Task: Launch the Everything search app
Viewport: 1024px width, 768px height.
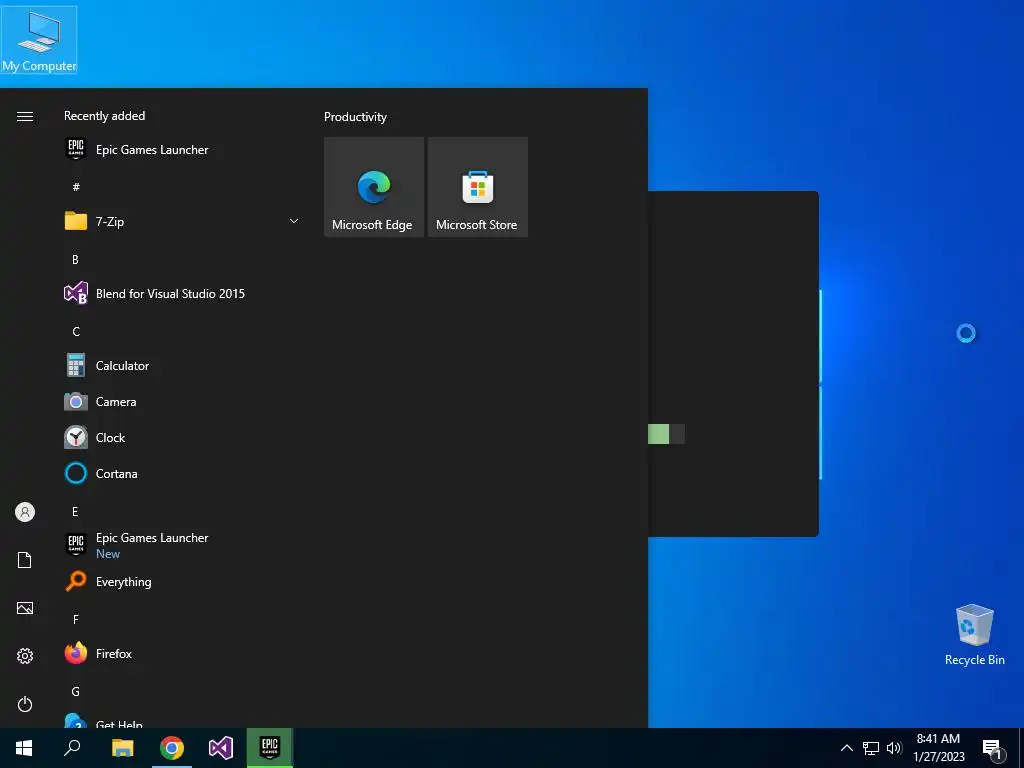Action: coord(182,581)
